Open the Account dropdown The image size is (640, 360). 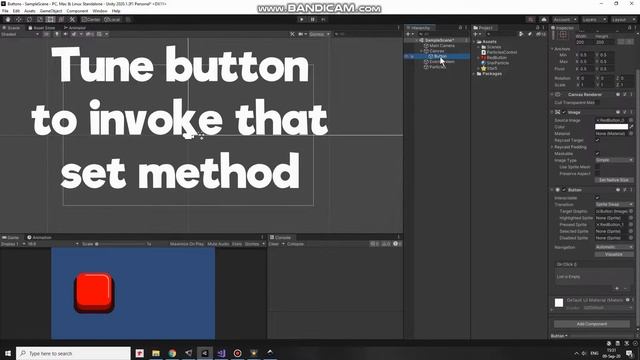pos(565,20)
